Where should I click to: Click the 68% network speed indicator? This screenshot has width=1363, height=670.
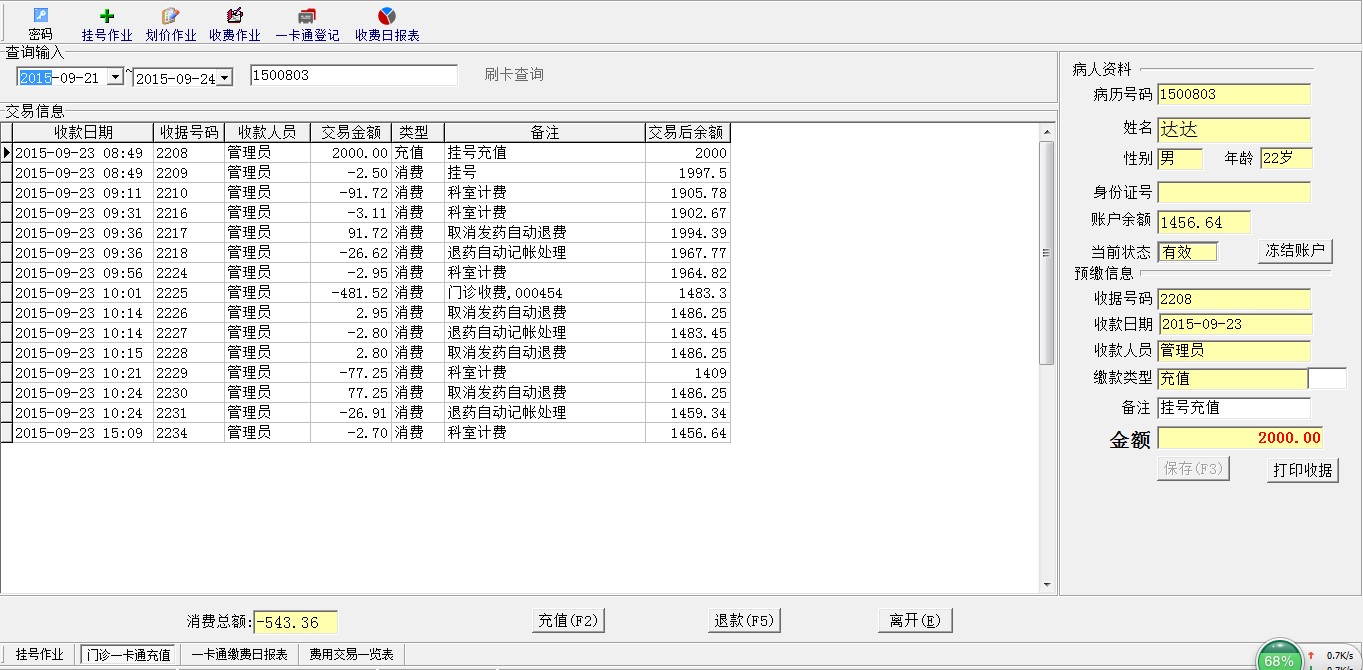(1279, 657)
